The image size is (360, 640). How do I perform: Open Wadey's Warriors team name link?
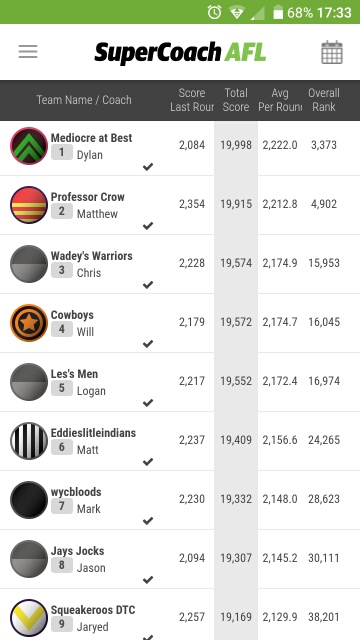pyautogui.click(x=91, y=256)
